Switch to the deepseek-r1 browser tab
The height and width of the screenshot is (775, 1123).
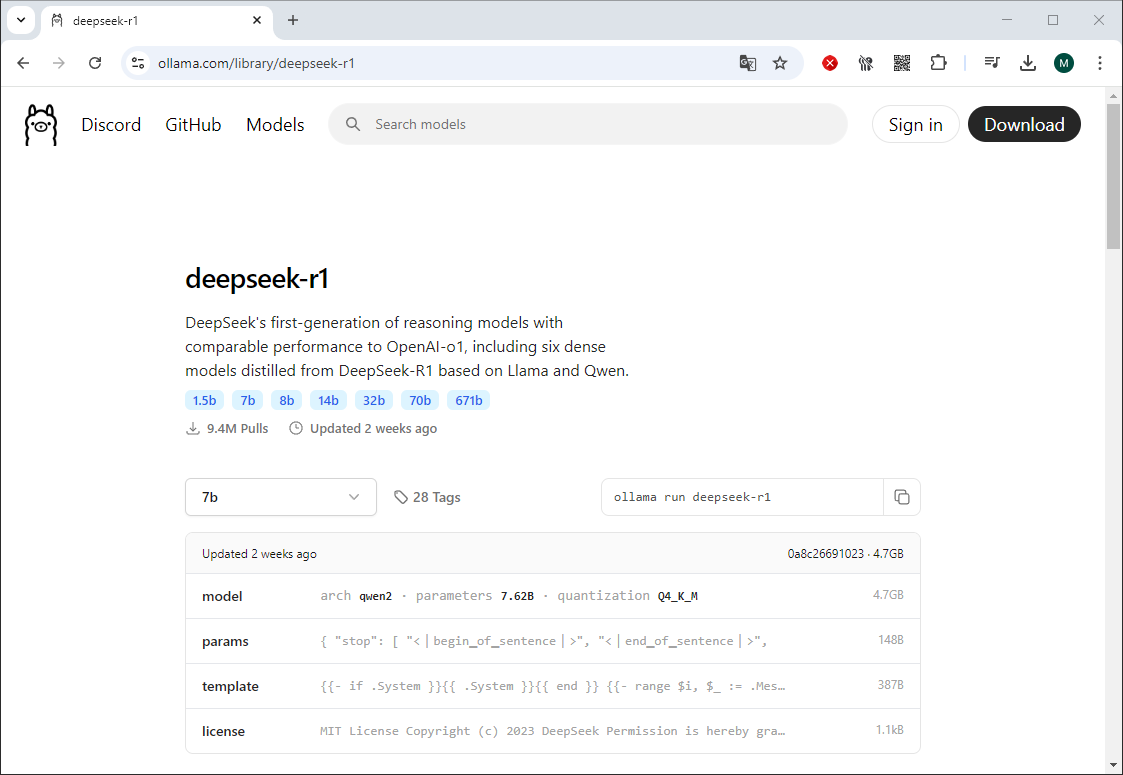click(156, 21)
